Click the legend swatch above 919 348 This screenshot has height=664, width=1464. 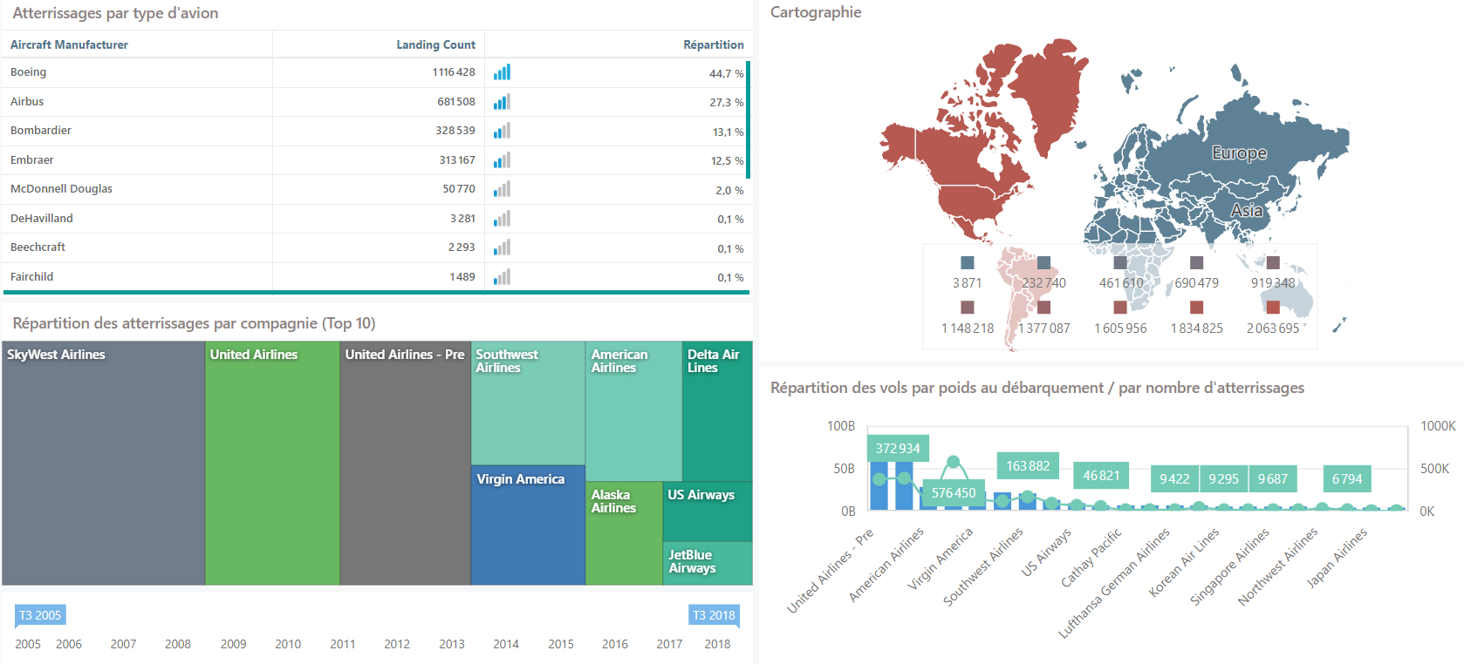1273,263
